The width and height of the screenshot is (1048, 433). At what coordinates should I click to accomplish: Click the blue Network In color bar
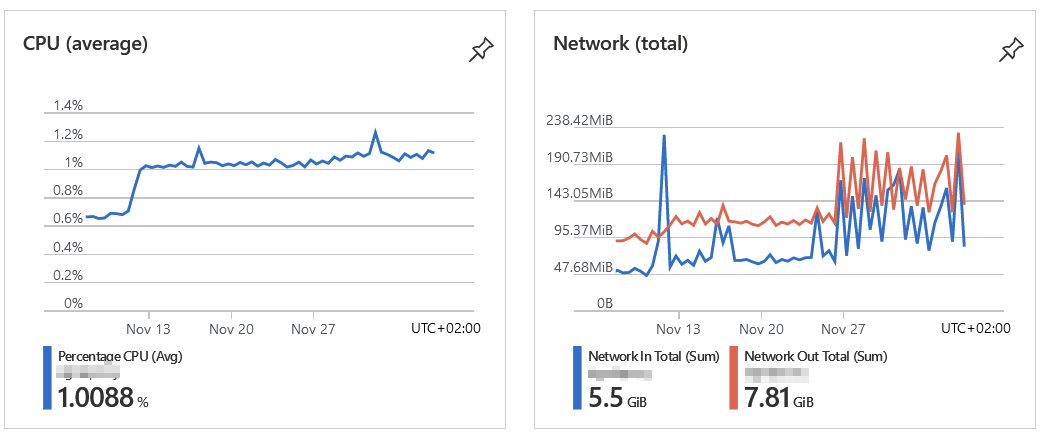(577, 378)
